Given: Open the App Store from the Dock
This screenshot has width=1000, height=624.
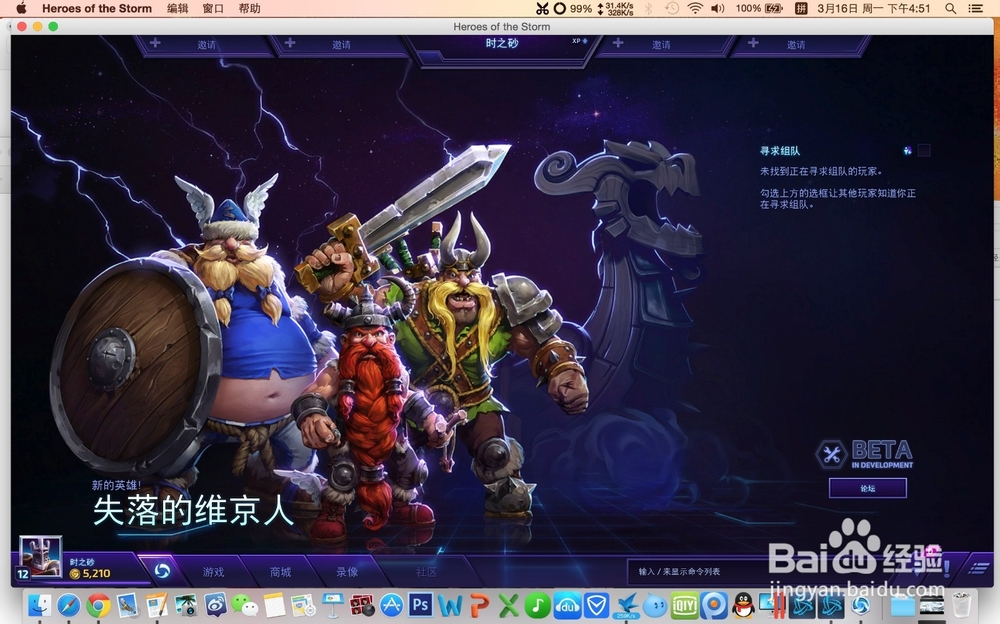Looking at the screenshot, I should coord(391,605).
